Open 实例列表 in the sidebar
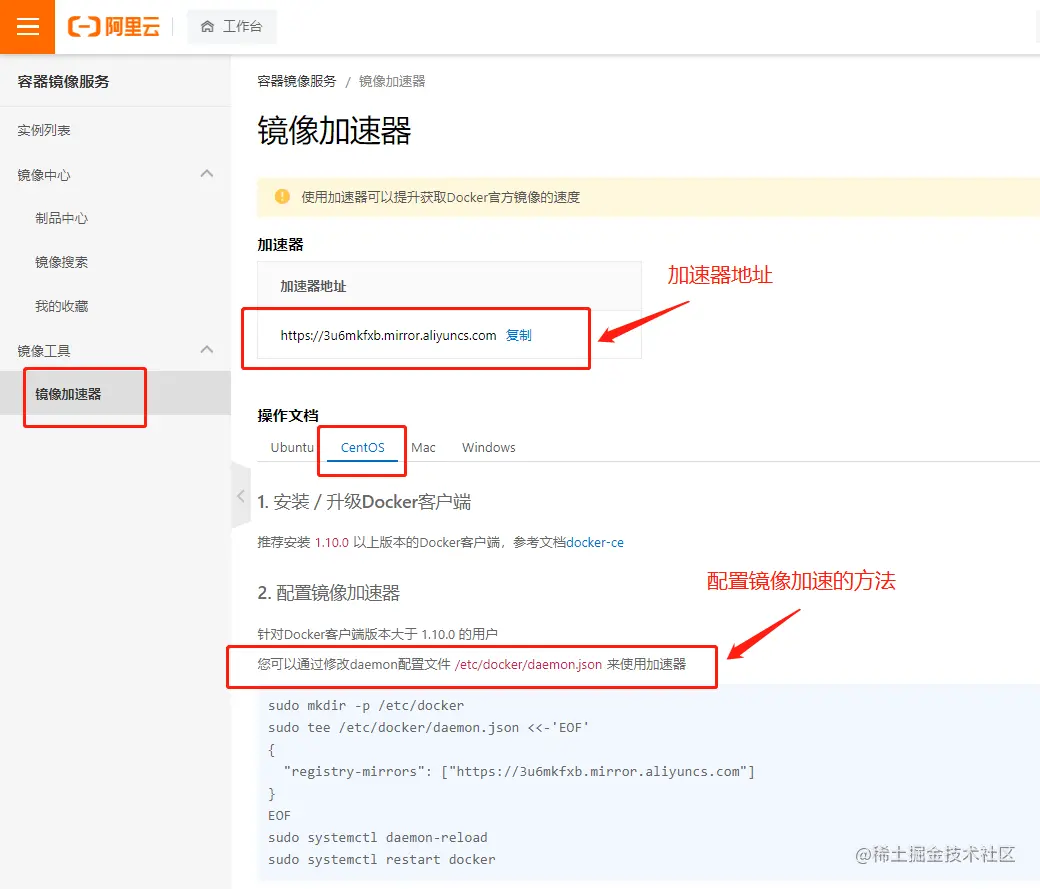 pyautogui.click(x=44, y=130)
